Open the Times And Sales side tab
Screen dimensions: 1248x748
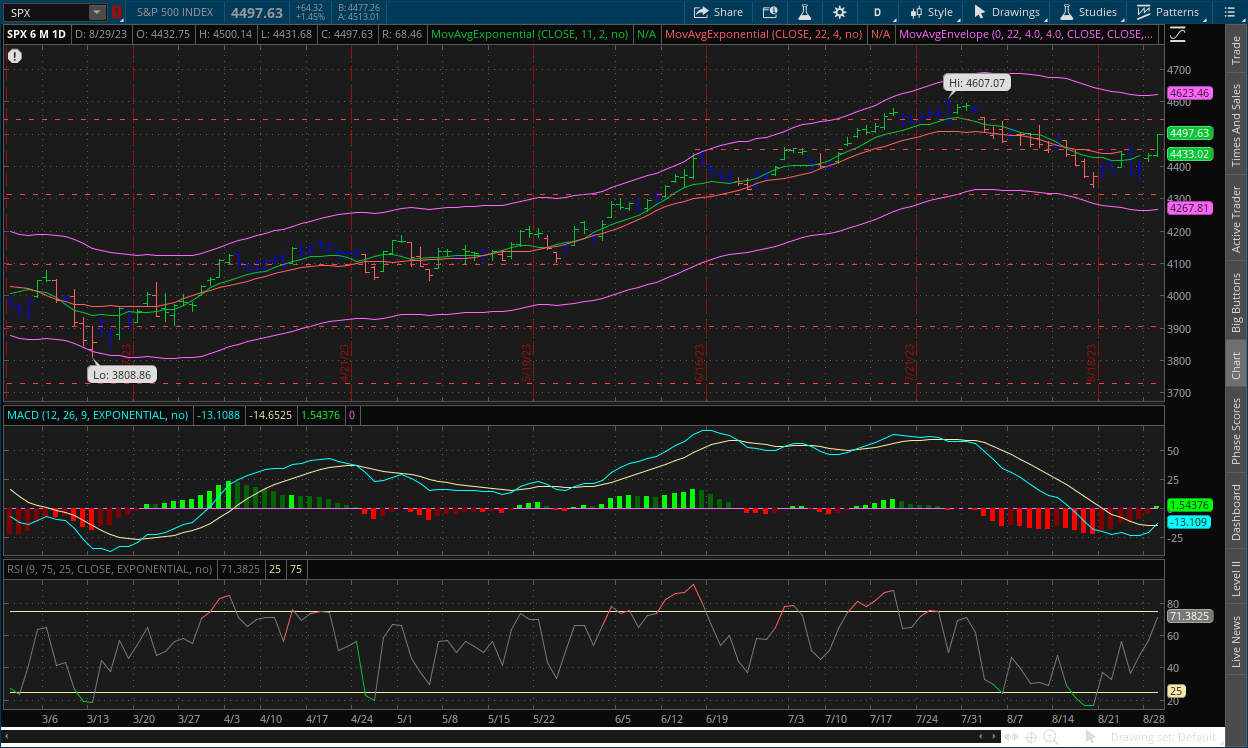pos(1236,125)
